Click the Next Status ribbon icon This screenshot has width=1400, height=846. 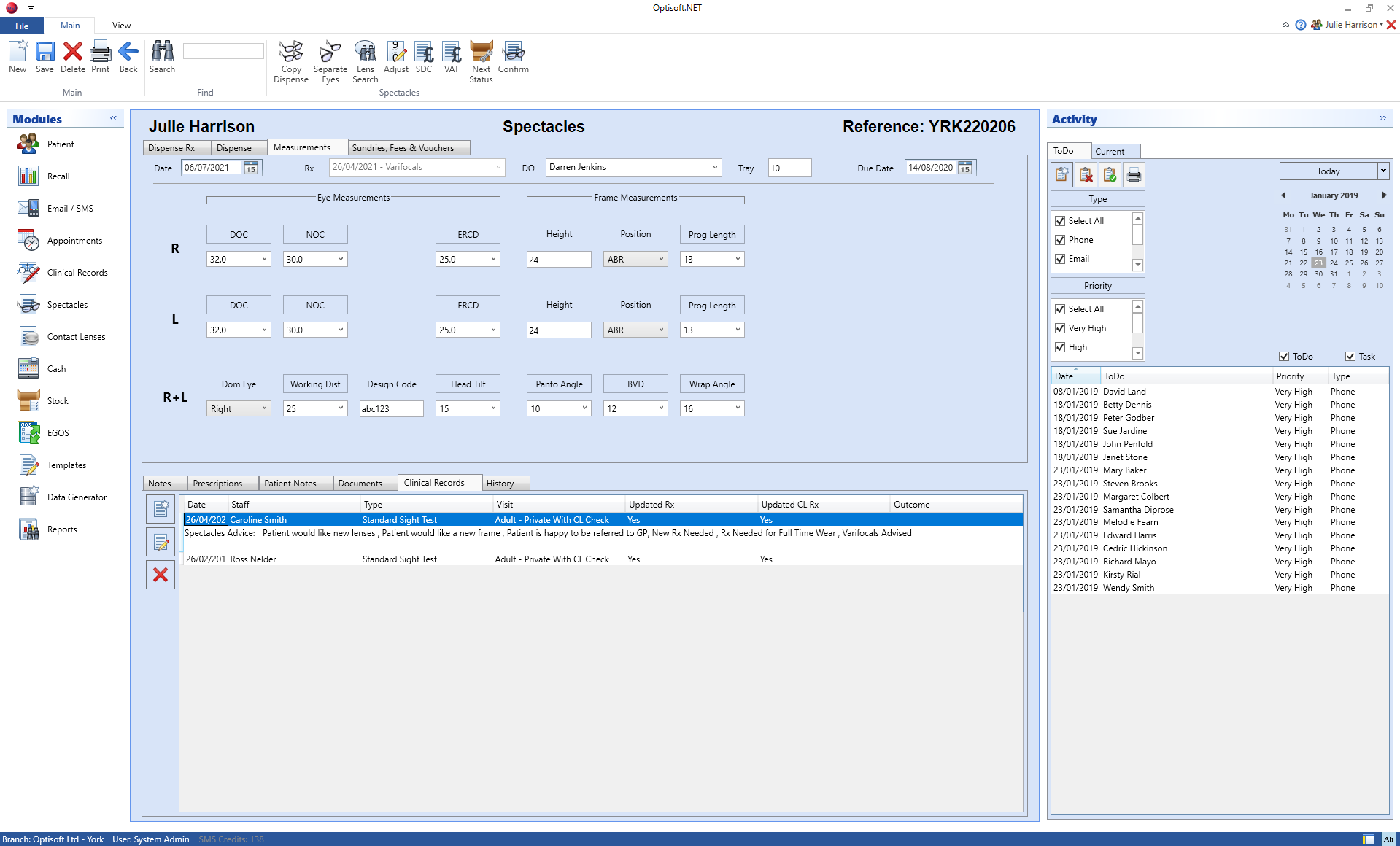(x=481, y=62)
